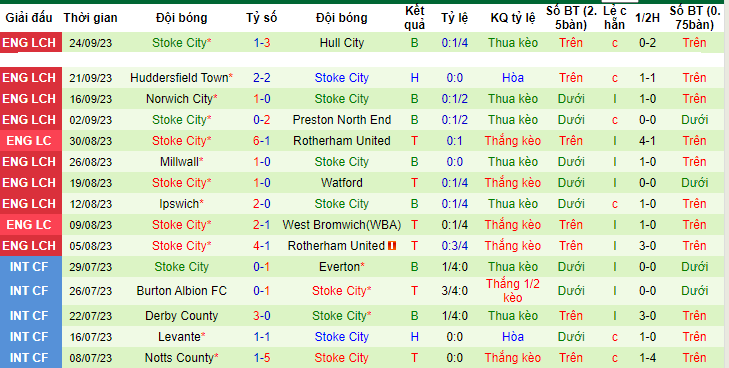
Task: Click the 6-1 score against Rotherham United
Action: (x=262, y=141)
